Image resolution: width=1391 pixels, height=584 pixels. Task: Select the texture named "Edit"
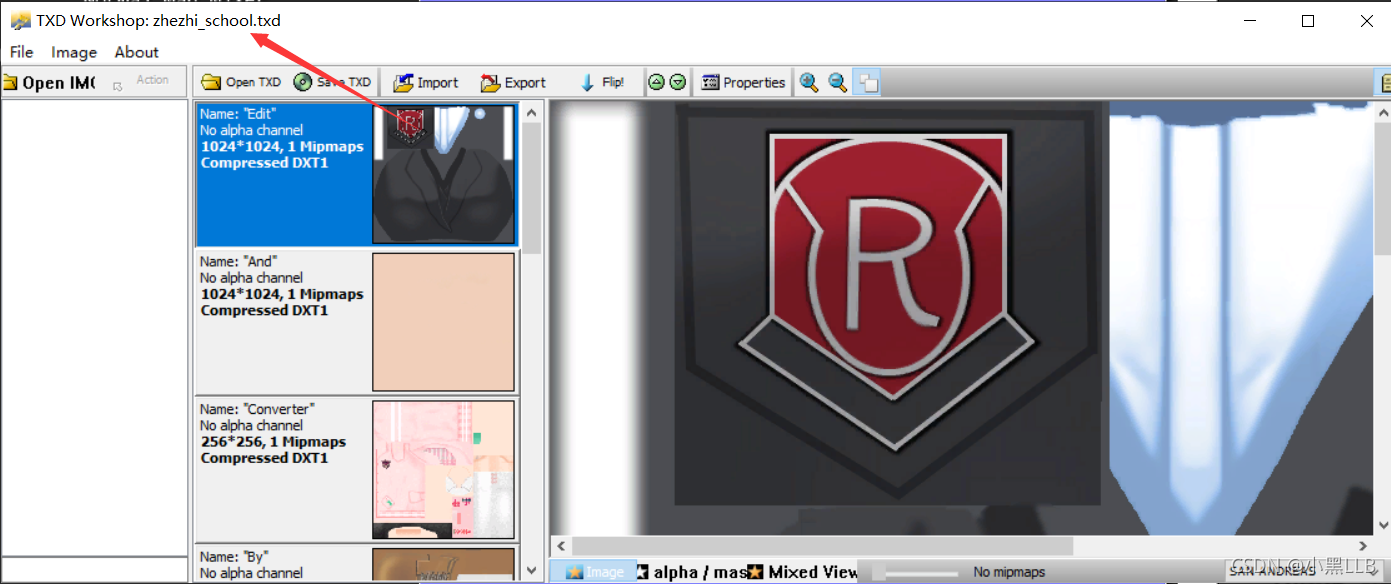[x=356, y=174]
